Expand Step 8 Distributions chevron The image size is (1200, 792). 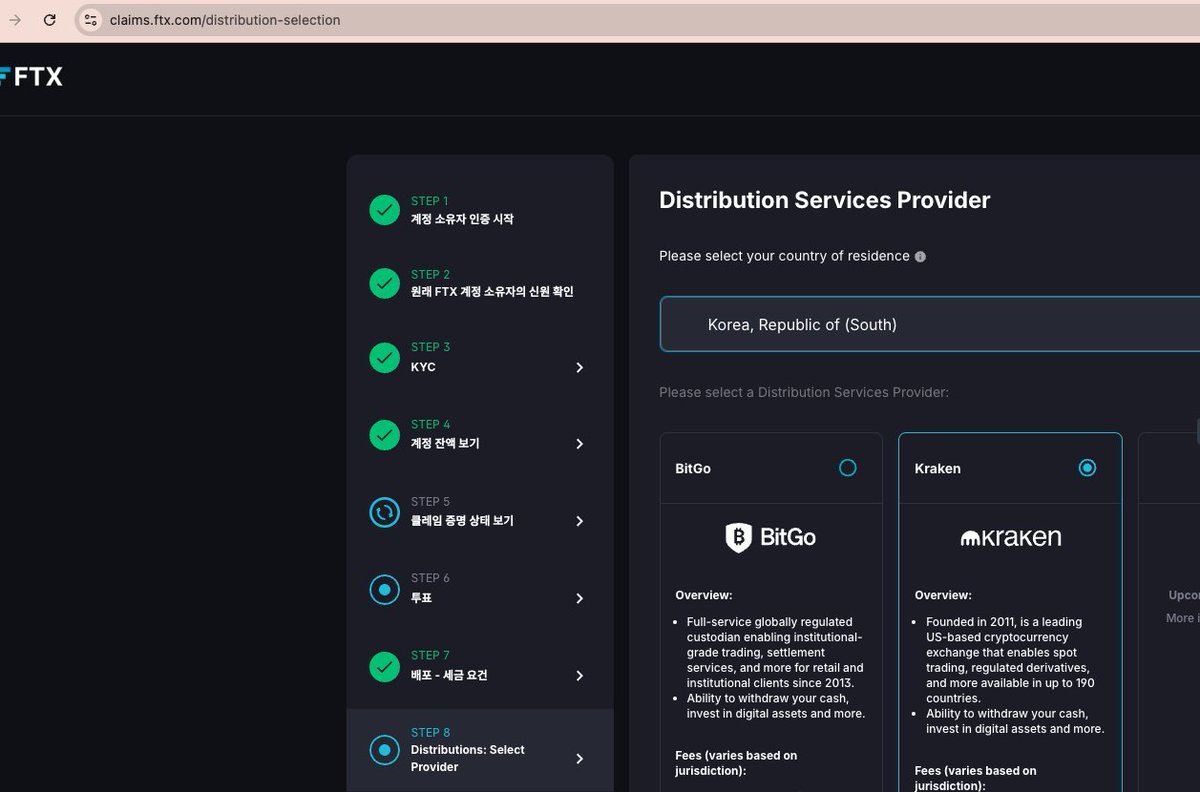pos(579,758)
